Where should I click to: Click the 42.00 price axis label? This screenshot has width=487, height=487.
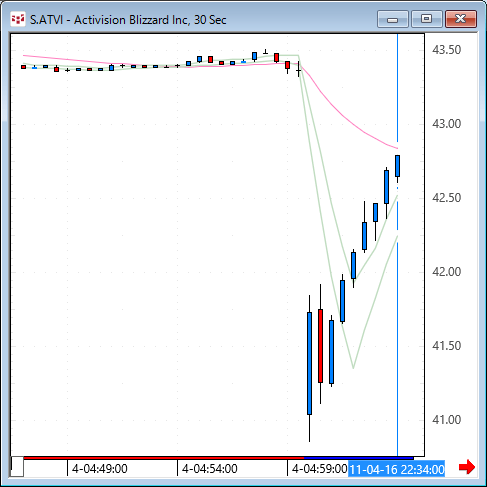pyautogui.click(x=447, y=272)
